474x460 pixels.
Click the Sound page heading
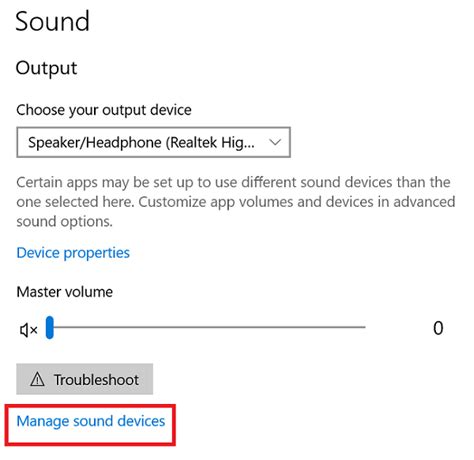[52, 21]
